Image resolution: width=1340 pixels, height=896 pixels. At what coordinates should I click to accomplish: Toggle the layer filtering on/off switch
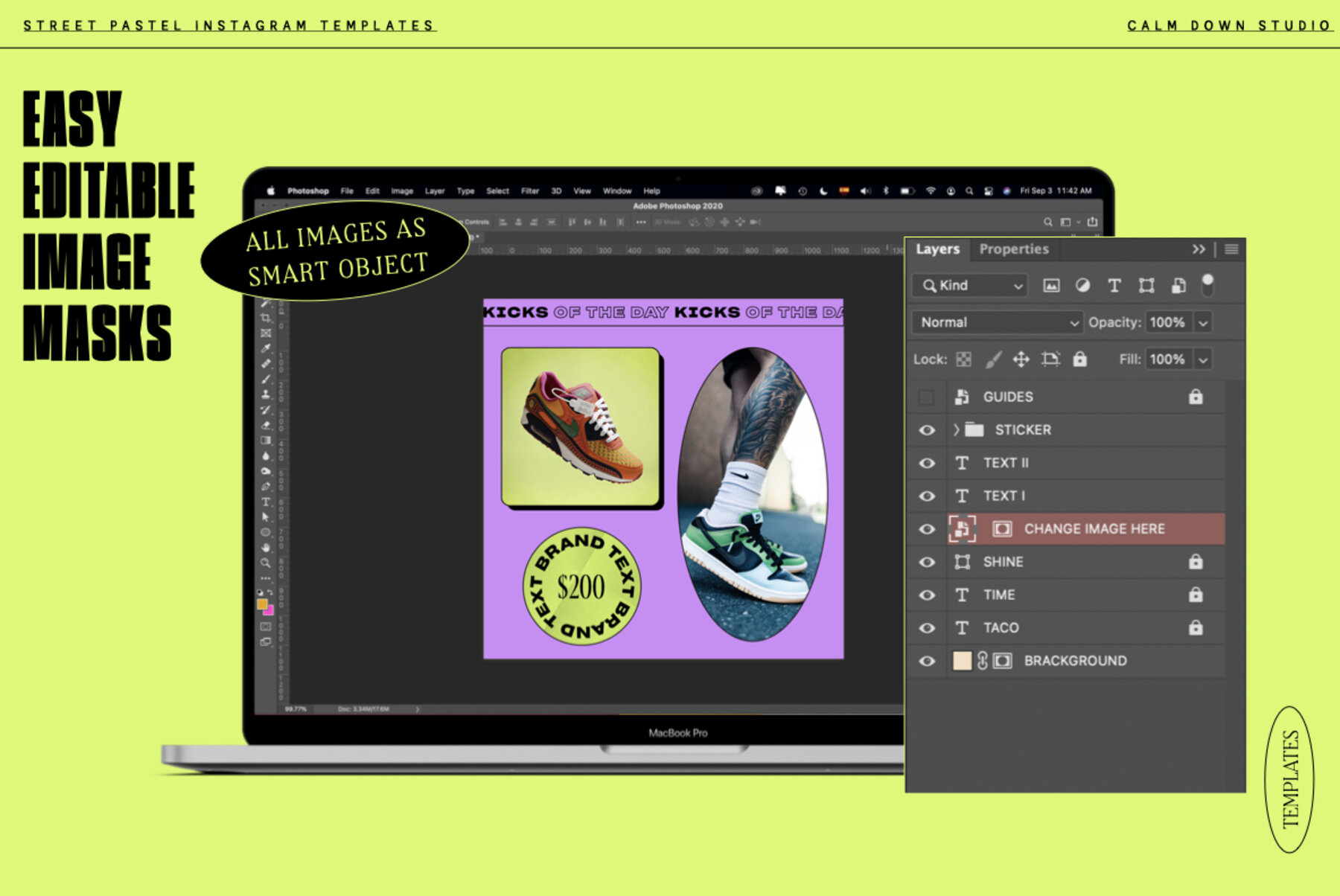(x=1207, y=284)
